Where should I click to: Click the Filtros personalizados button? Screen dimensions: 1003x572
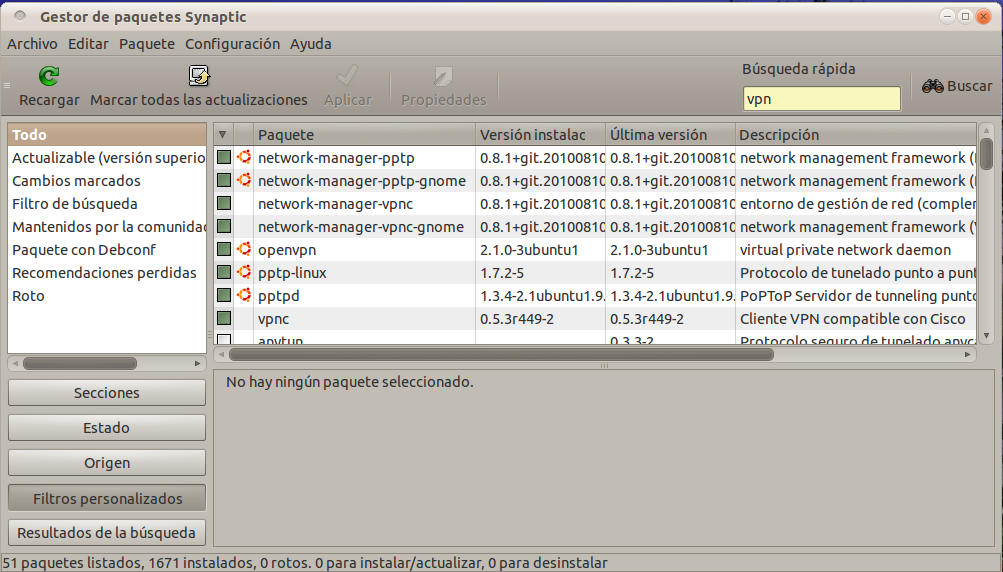pyautogui.click(x=107, y=498)
